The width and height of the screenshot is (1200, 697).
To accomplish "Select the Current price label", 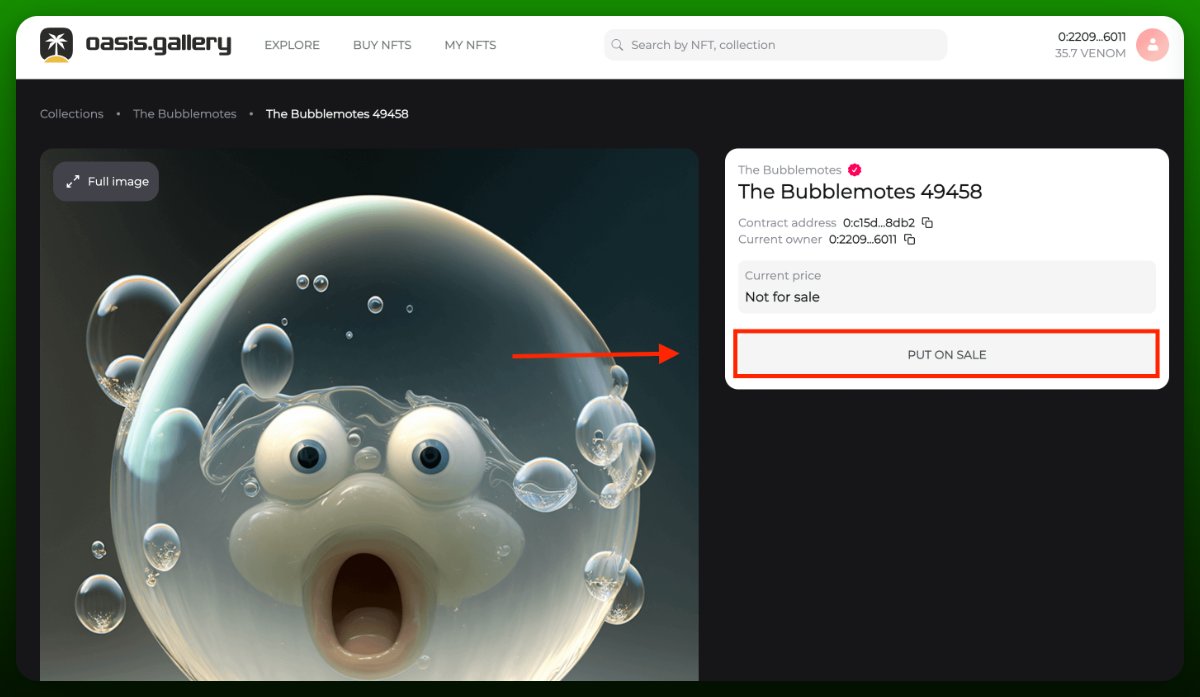I will 783,276.
